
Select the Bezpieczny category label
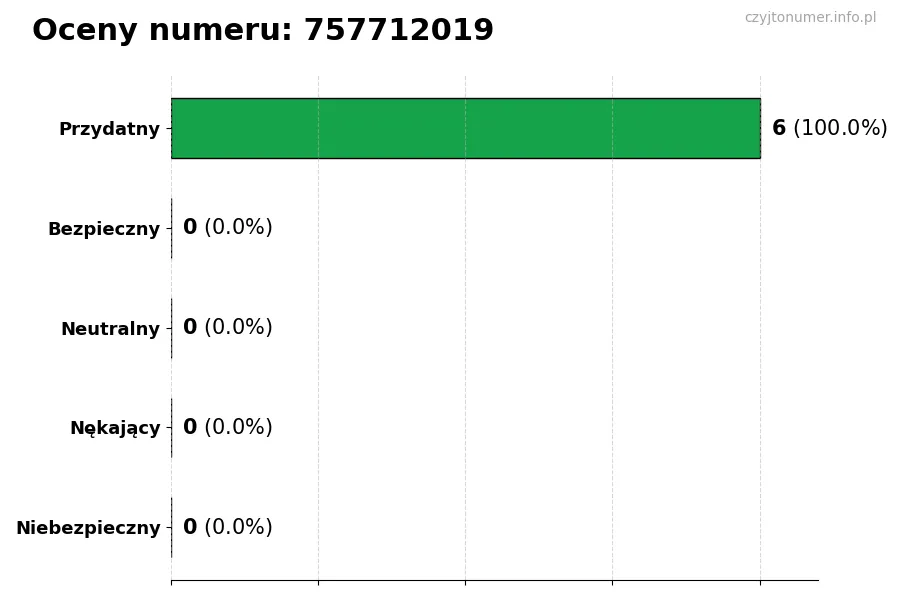coord(104,229)
